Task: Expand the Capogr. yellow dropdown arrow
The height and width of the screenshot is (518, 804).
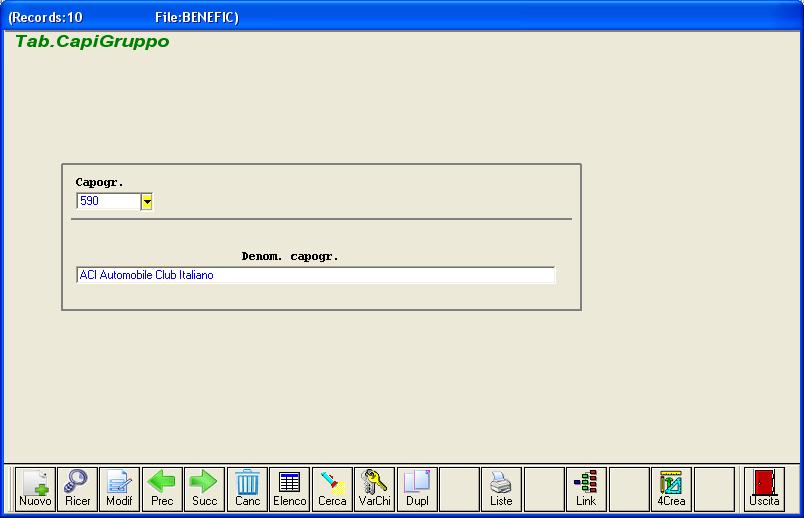Action: click(x=147, y=202)
